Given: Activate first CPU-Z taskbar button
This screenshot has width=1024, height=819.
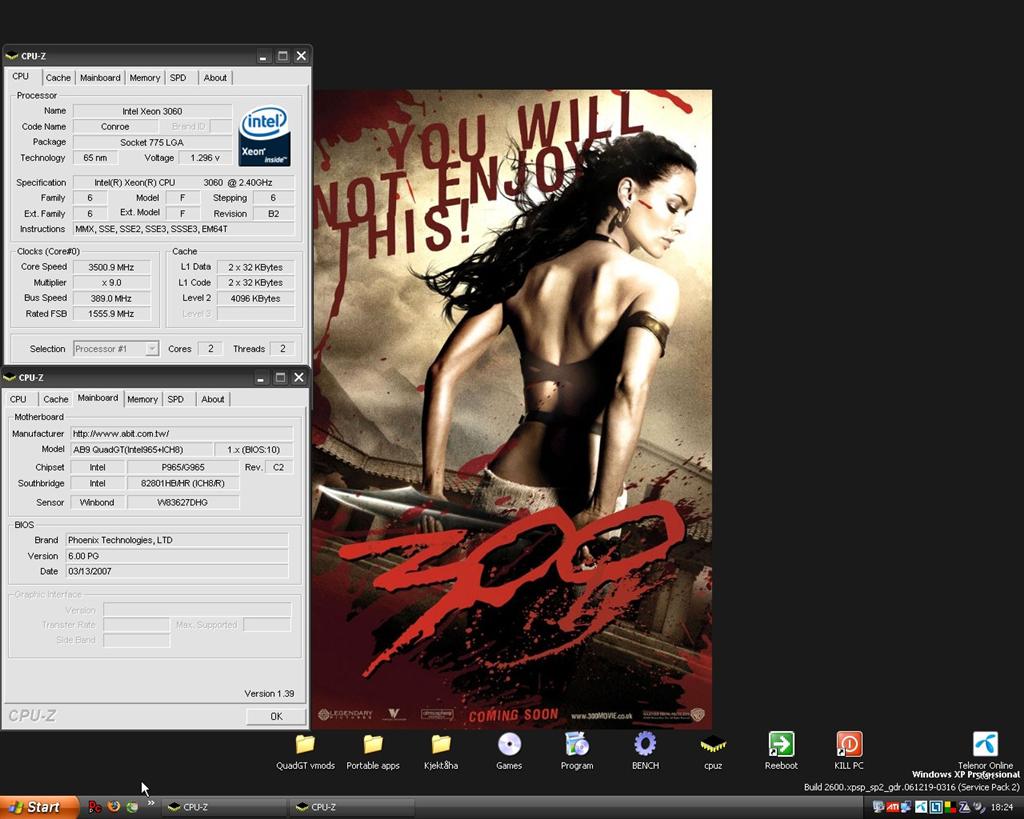Looking at the screenshot, I should [224, 807].
